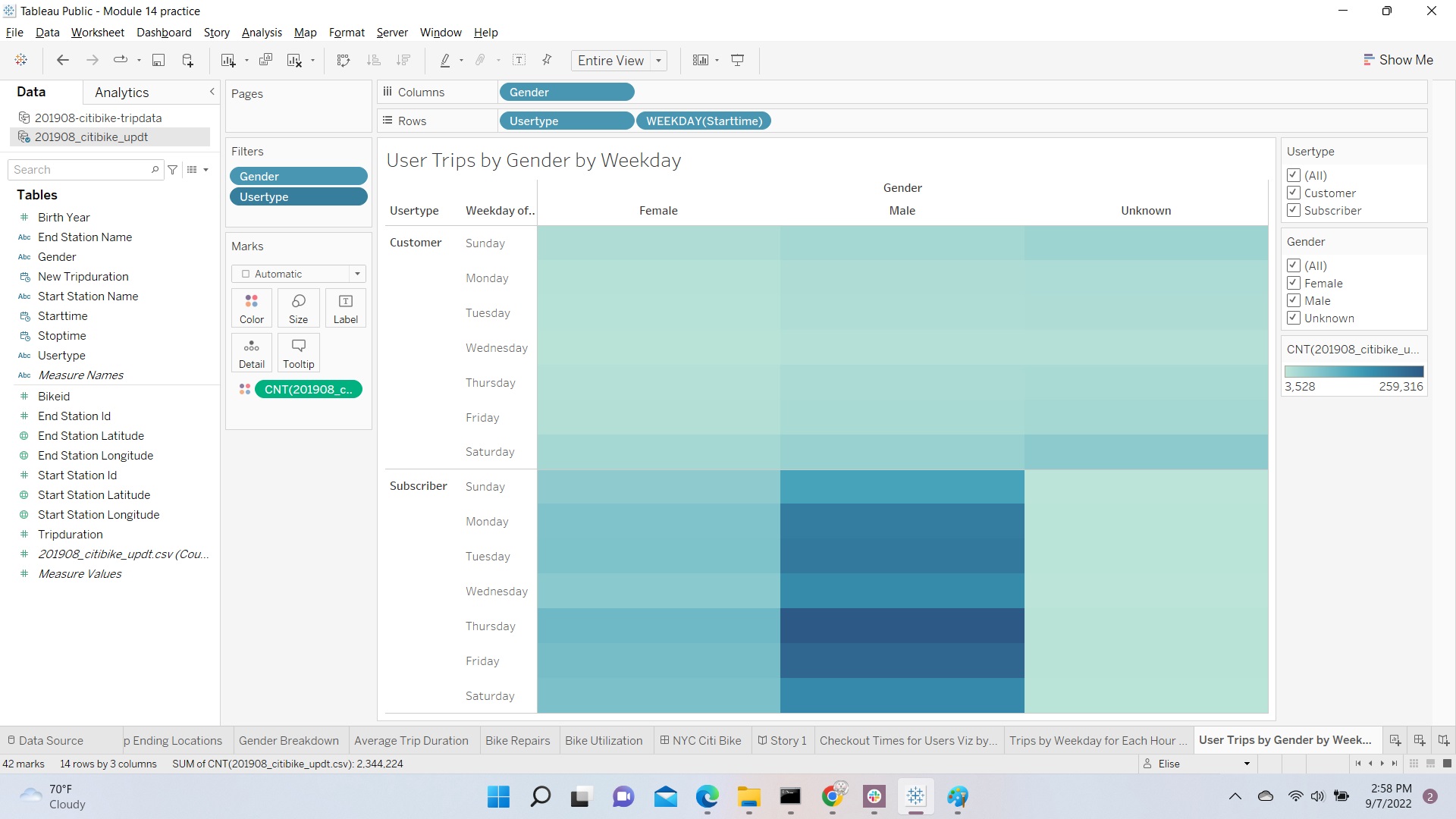Switch to the Bike Utilization sheet tab

pyautogui.click(x=603, y=740)
